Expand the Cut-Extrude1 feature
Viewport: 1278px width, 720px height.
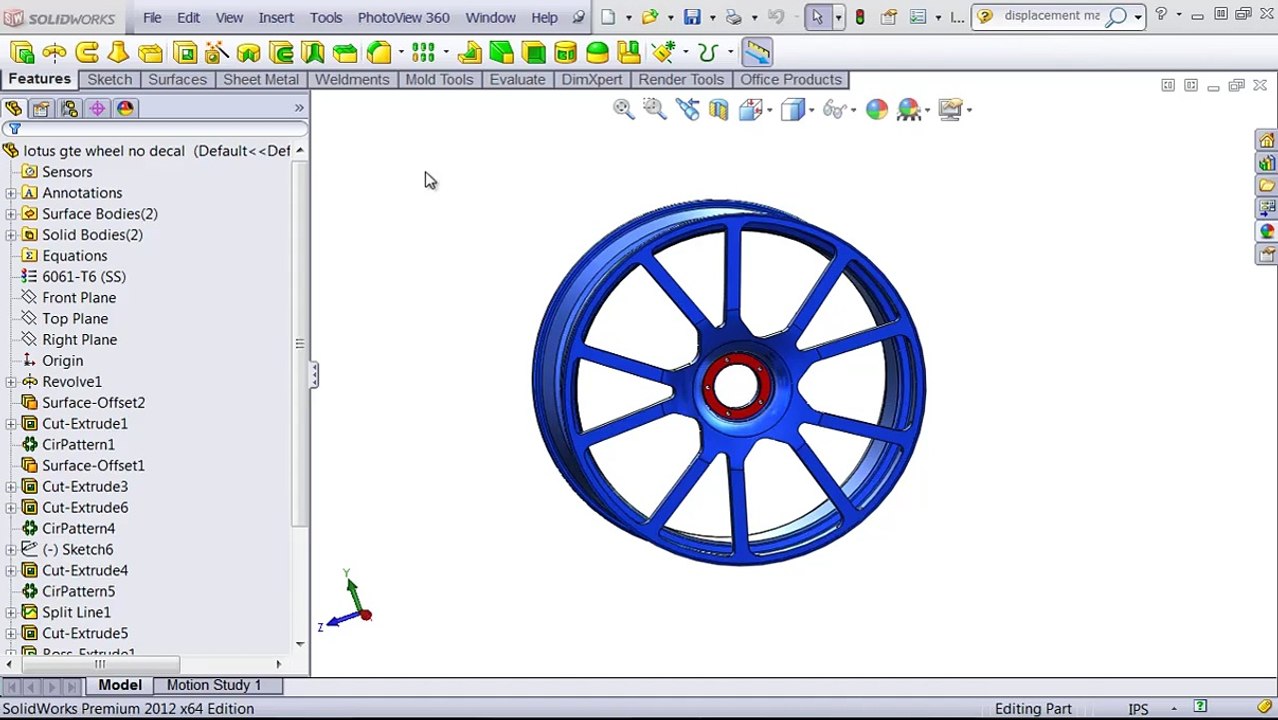10,424
